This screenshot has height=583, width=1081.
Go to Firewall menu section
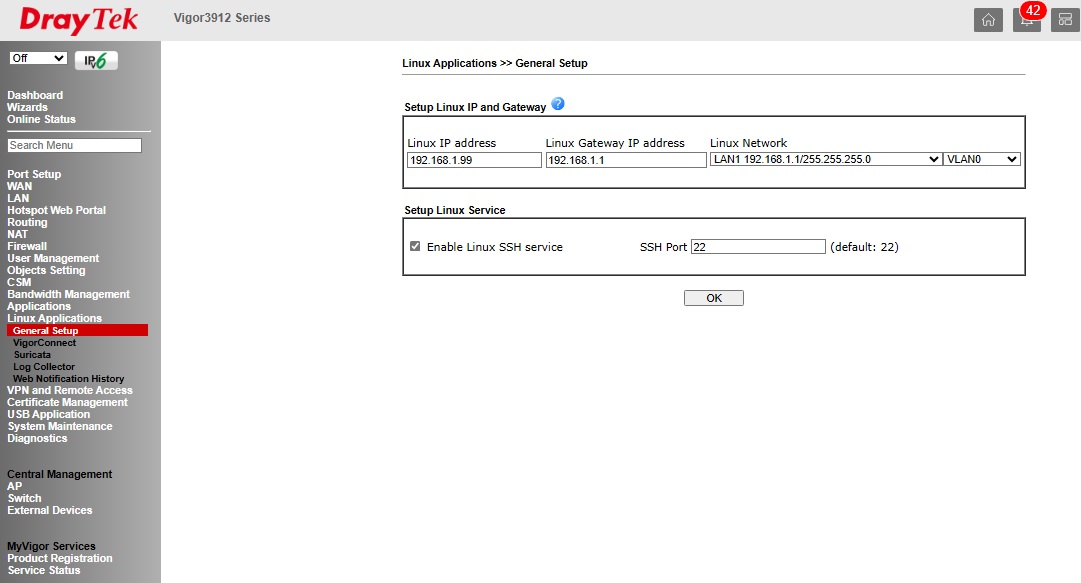click(x=27, y=246)
